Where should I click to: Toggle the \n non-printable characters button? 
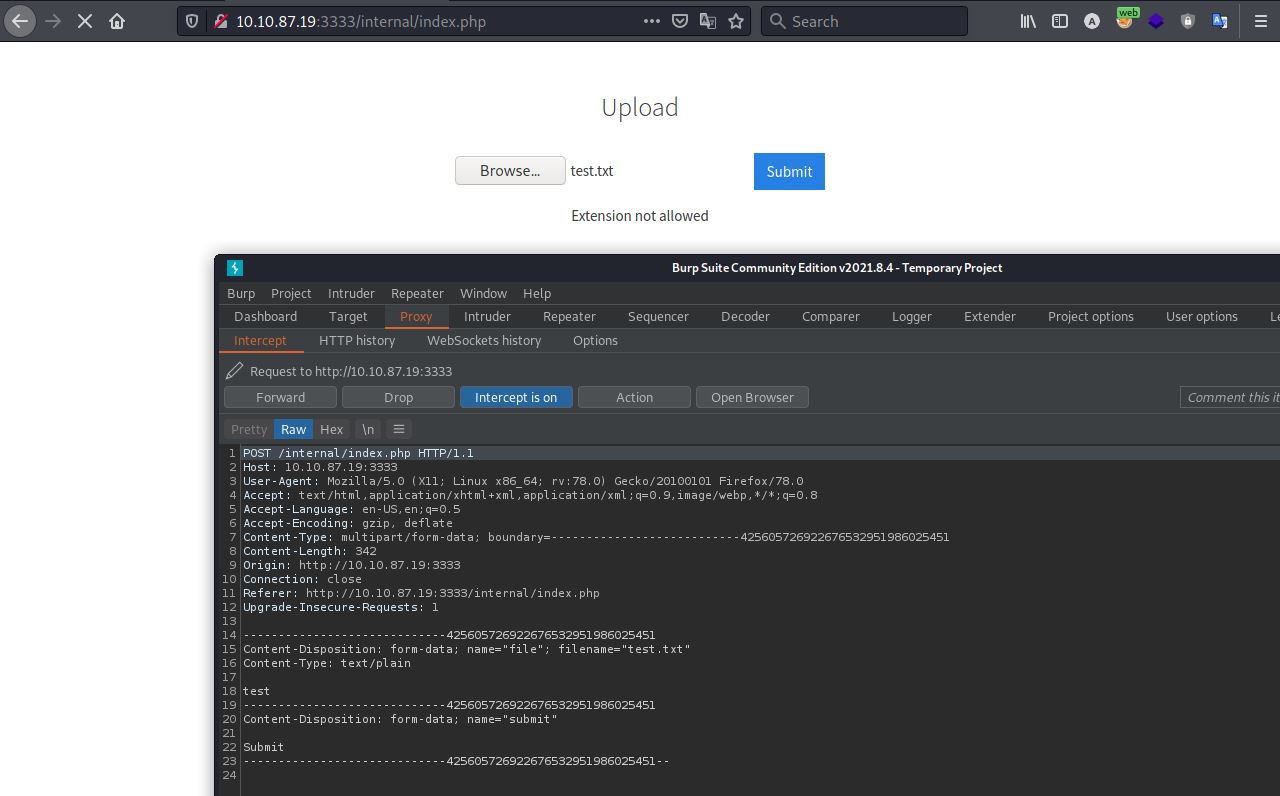click(x=368, y=429)
